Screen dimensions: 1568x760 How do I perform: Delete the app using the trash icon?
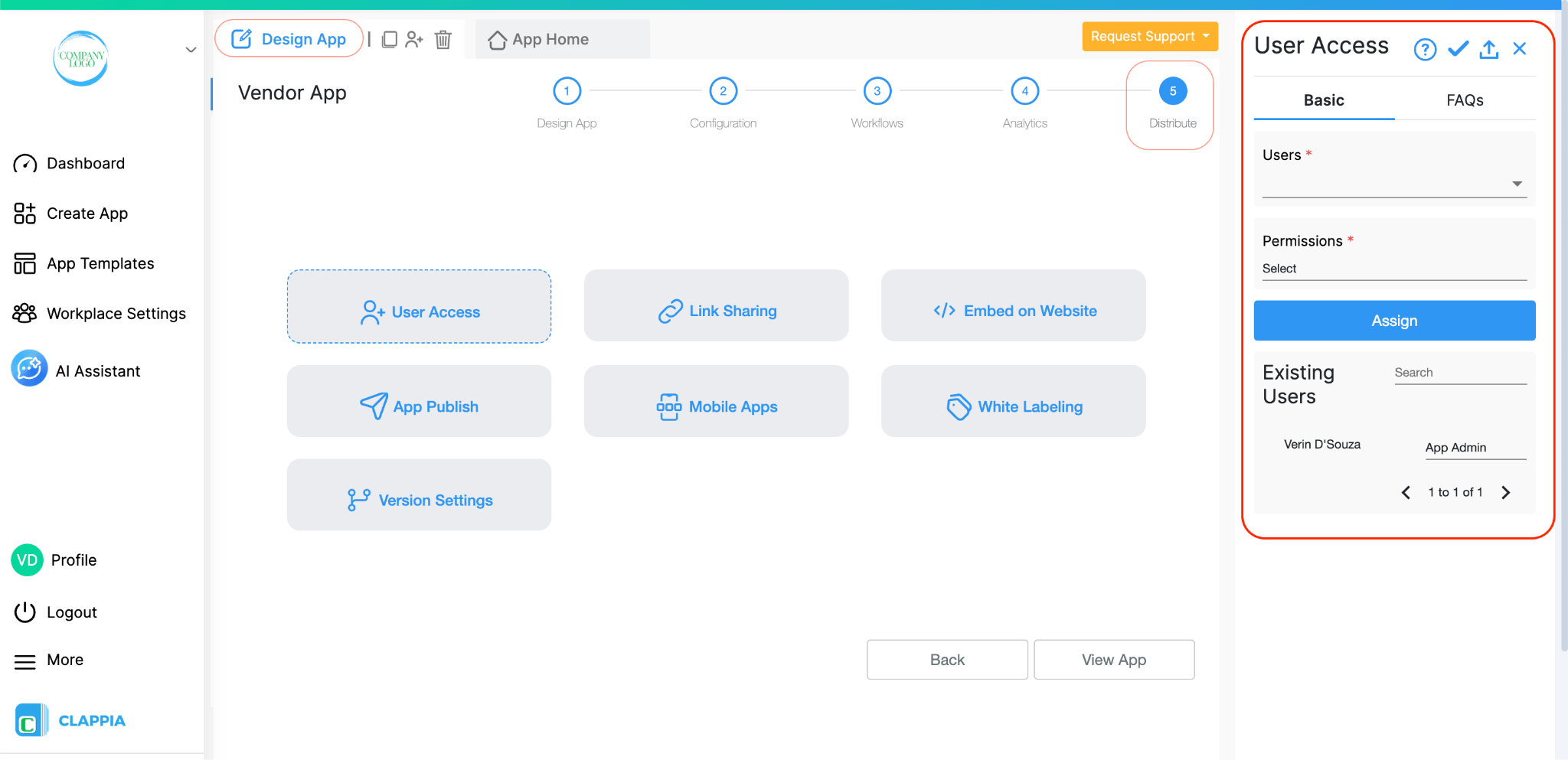coord(443,39)
